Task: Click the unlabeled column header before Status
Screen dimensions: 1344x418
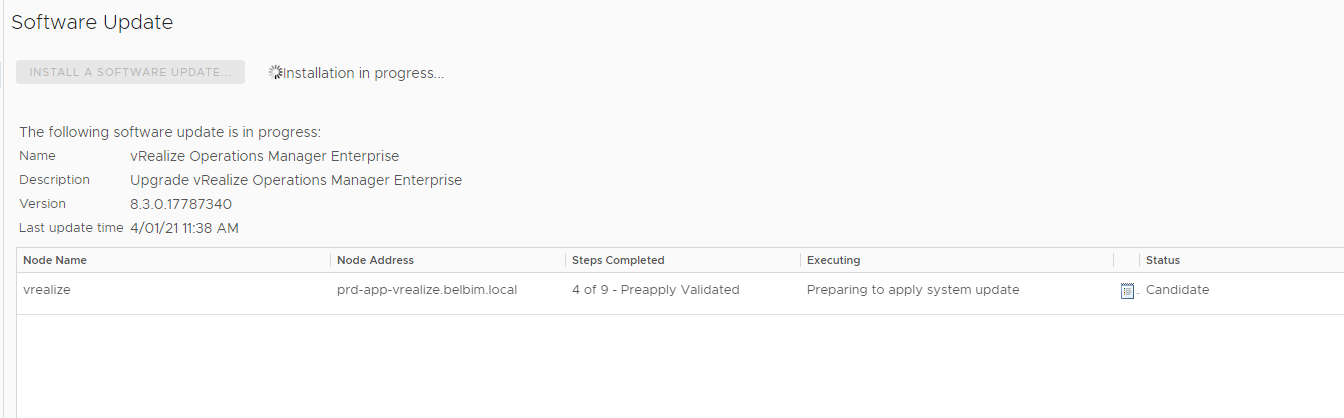Action: click(x=1127, y=260)
